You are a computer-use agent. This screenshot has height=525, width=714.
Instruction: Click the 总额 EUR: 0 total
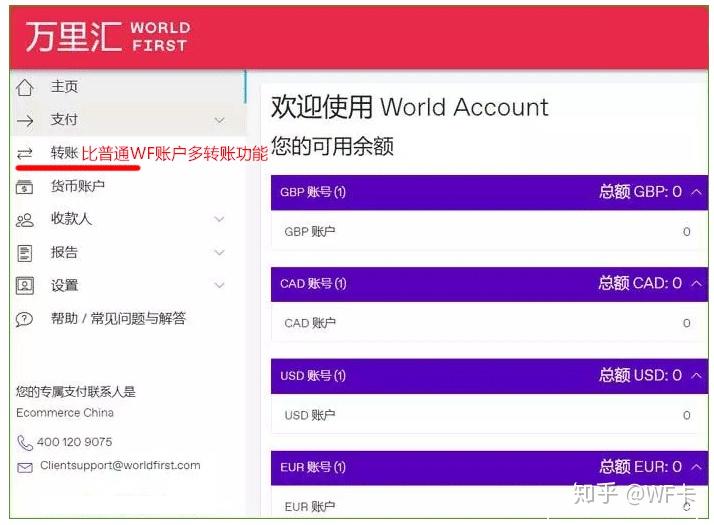[640, 466]
